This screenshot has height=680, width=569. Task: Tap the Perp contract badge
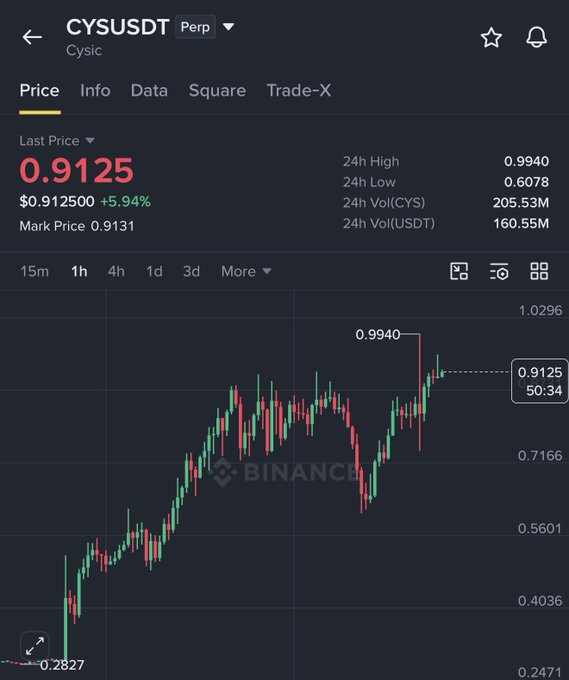(x=195, y=27)
